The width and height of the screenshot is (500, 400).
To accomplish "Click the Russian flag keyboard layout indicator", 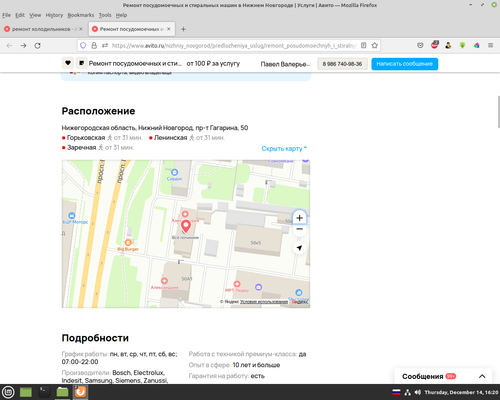I will (x=396, y=392).
